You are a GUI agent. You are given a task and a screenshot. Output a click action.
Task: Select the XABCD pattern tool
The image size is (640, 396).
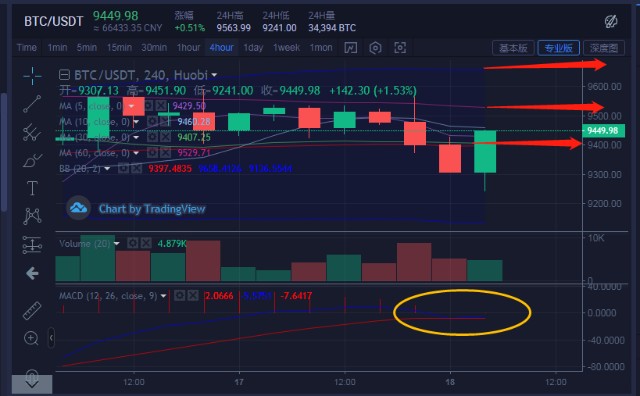coord(32,216)
